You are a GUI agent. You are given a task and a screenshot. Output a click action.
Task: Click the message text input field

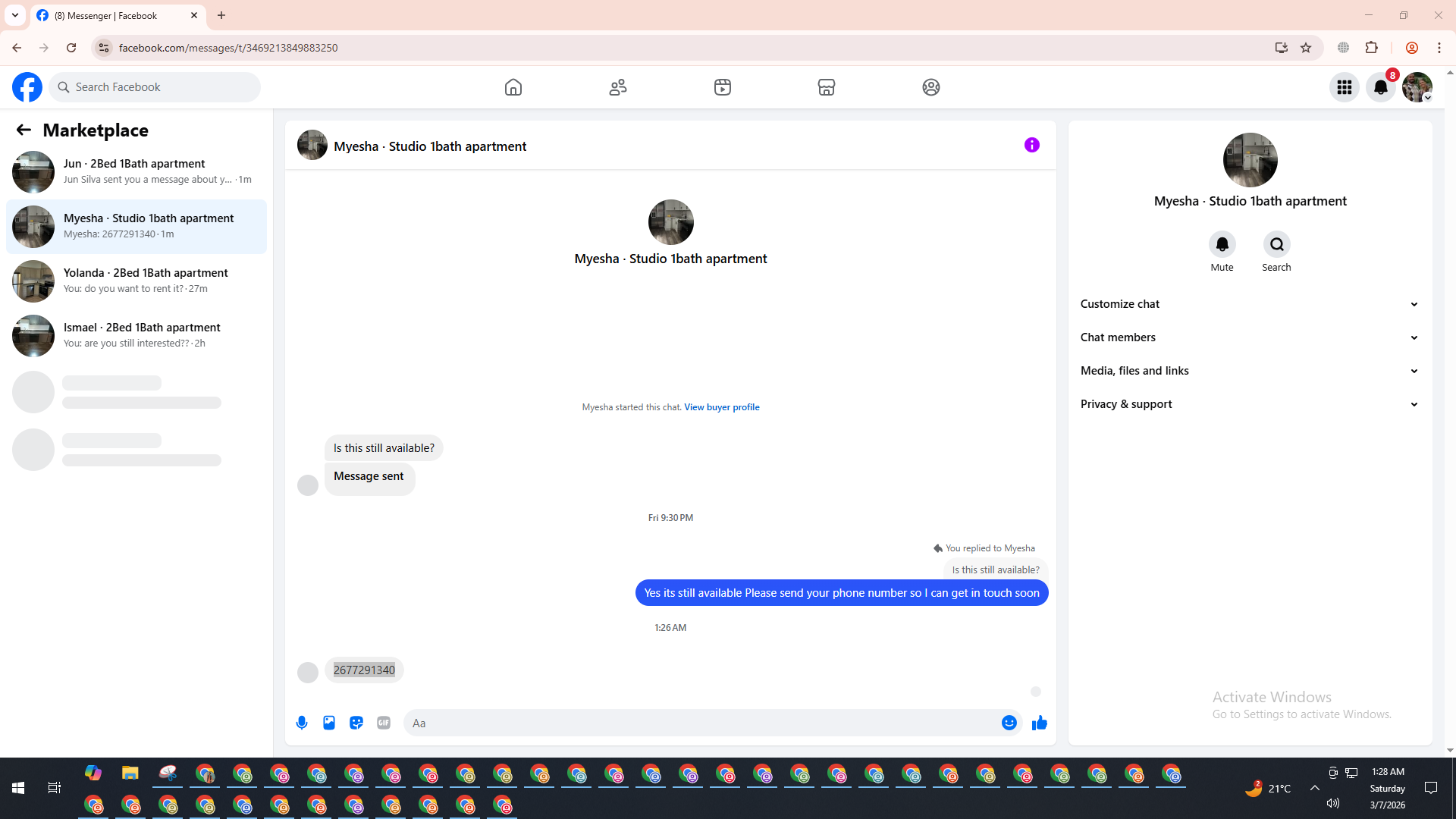point(701,723)
